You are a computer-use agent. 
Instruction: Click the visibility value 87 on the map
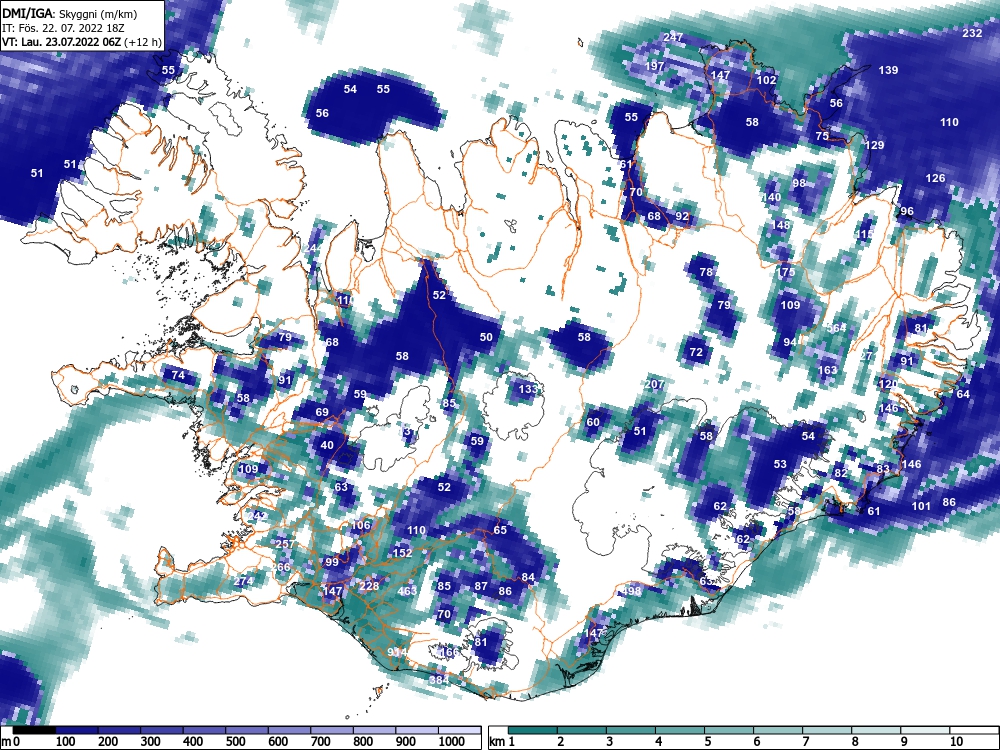(482, 585)
